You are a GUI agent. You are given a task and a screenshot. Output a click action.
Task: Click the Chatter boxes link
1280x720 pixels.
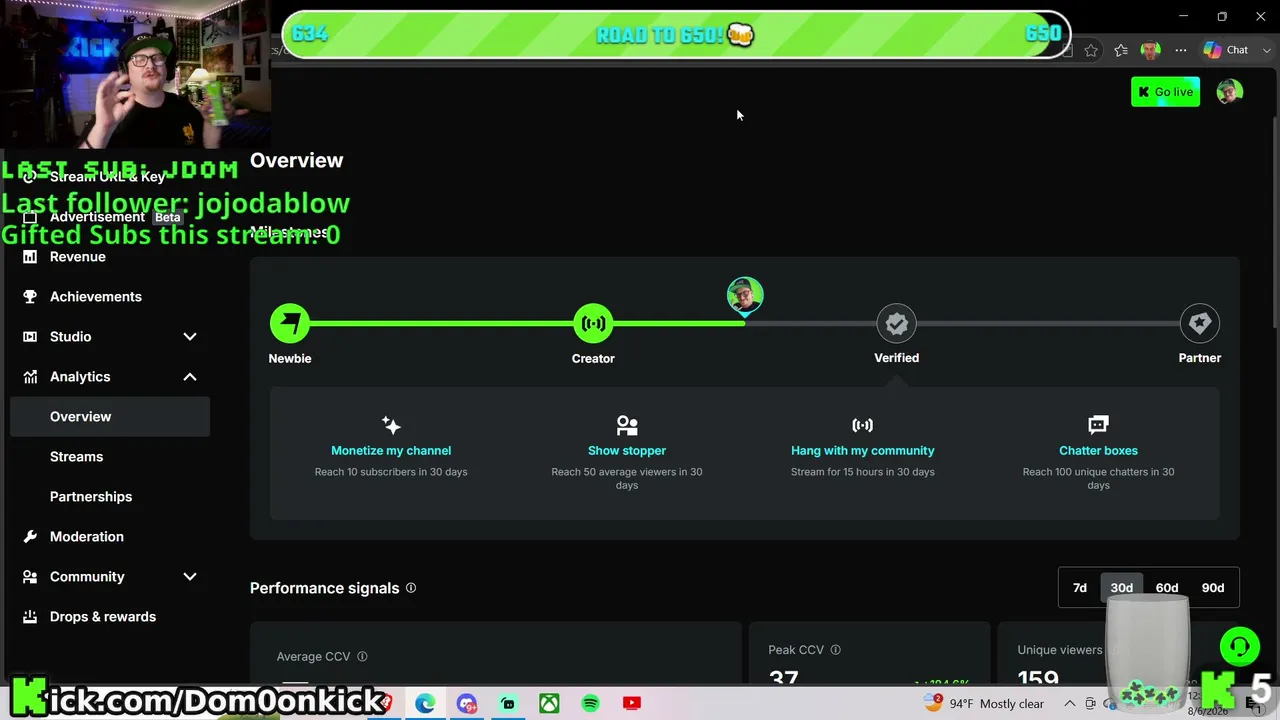1098,451
